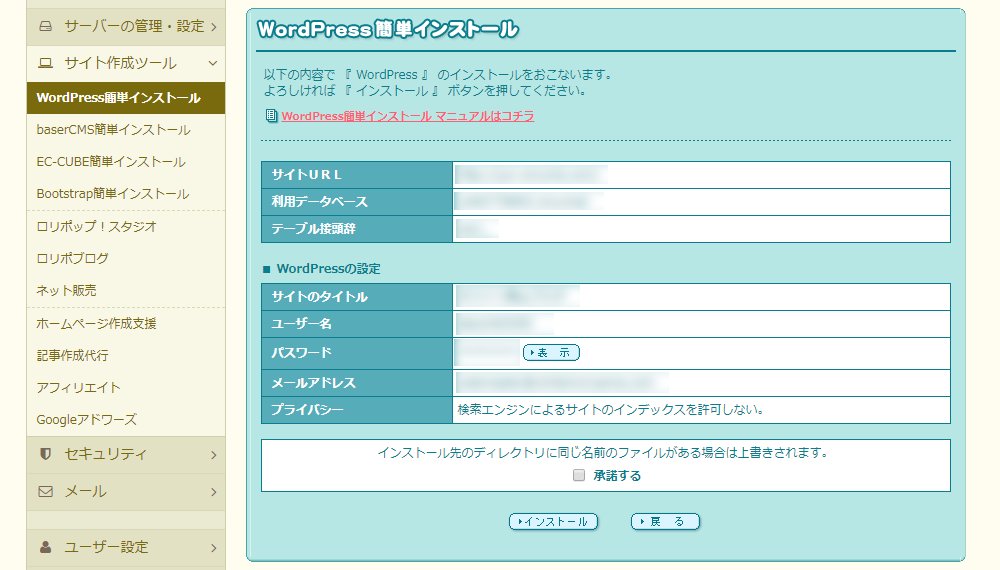The height and width of the screenshot is (570, 1000).
Task: Click the 表示 button to show password
Action: tap(551, 353)
